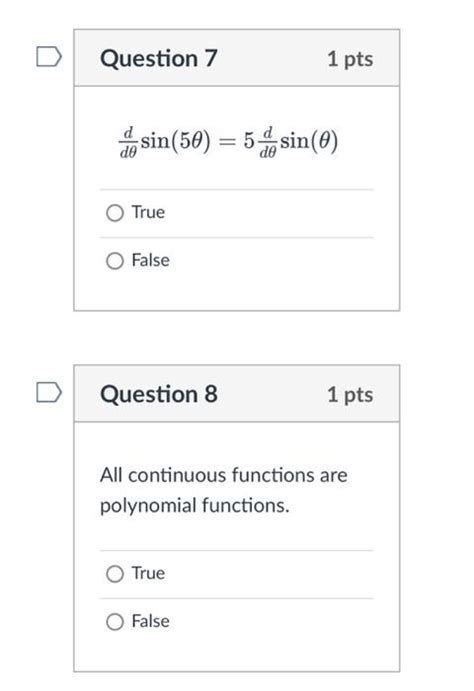Click the "True" label text under Question 7
This screenshot has width=474, height=691.
pyautogui.click(x=148, y=212)
